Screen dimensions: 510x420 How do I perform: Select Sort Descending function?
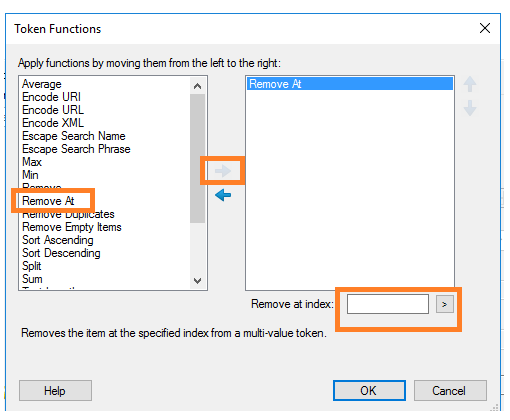tap(61, 253)
